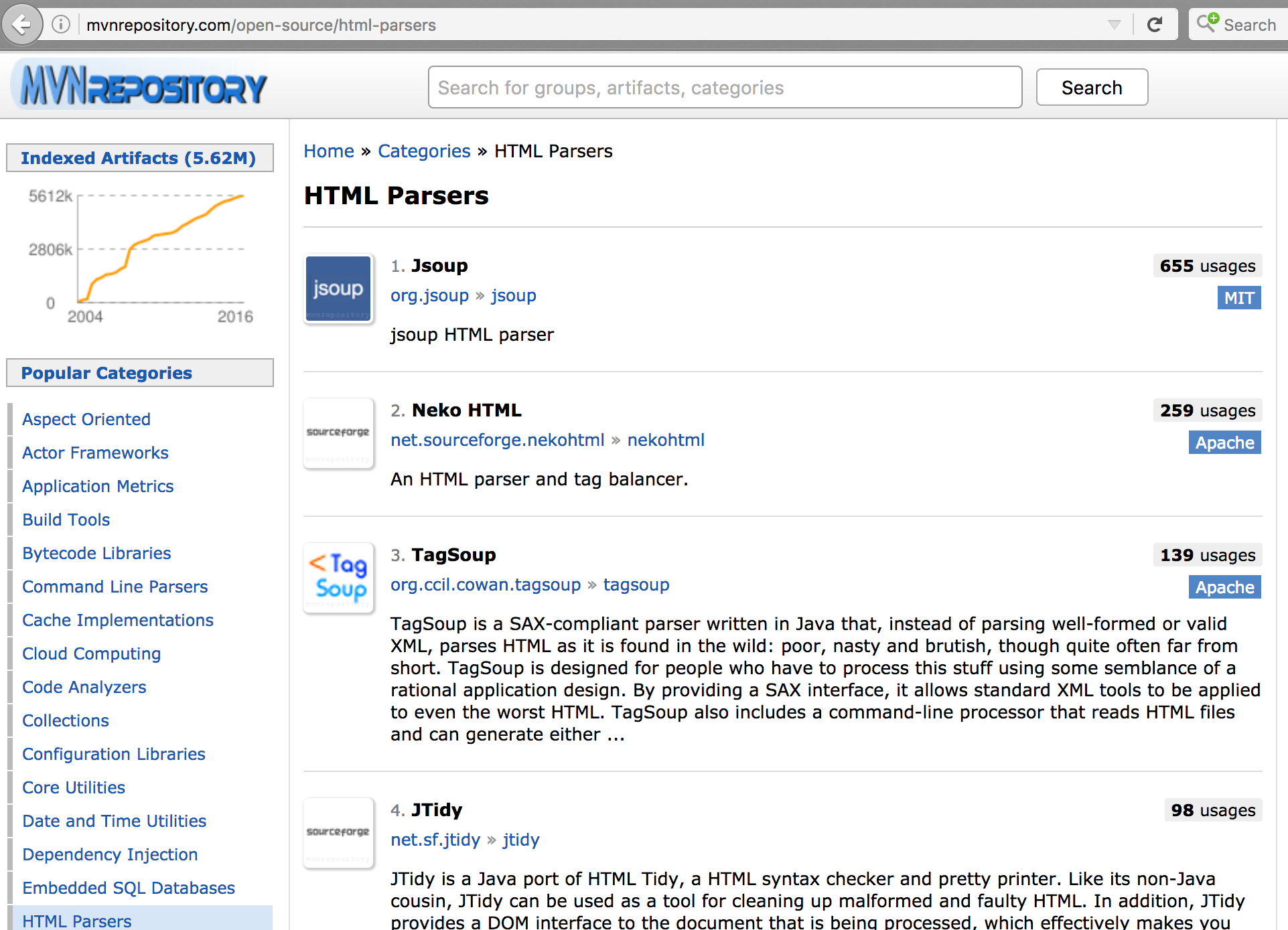Open the JTidy artifact title

tap(437, 810)
